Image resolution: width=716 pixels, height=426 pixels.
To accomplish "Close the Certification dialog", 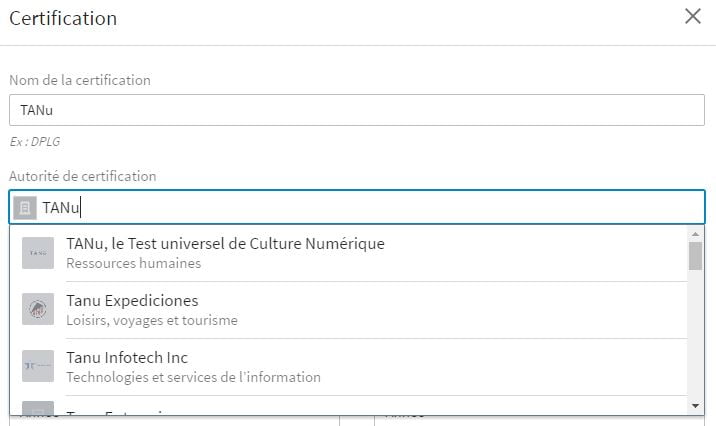I will (x=692, y=17).
